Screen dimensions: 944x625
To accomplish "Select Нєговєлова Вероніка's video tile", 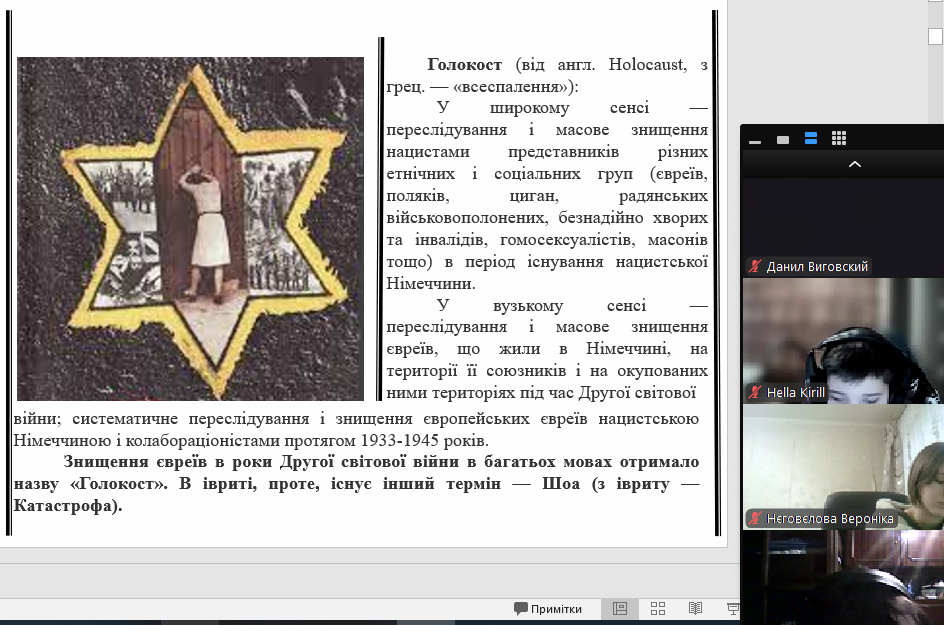I will tap(843, 467).
